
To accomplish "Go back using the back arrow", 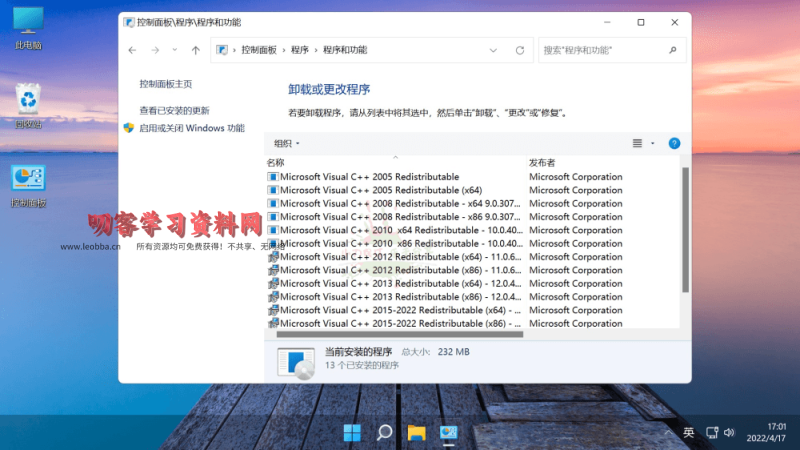I will pyautogui.click(x=133, y=50).
